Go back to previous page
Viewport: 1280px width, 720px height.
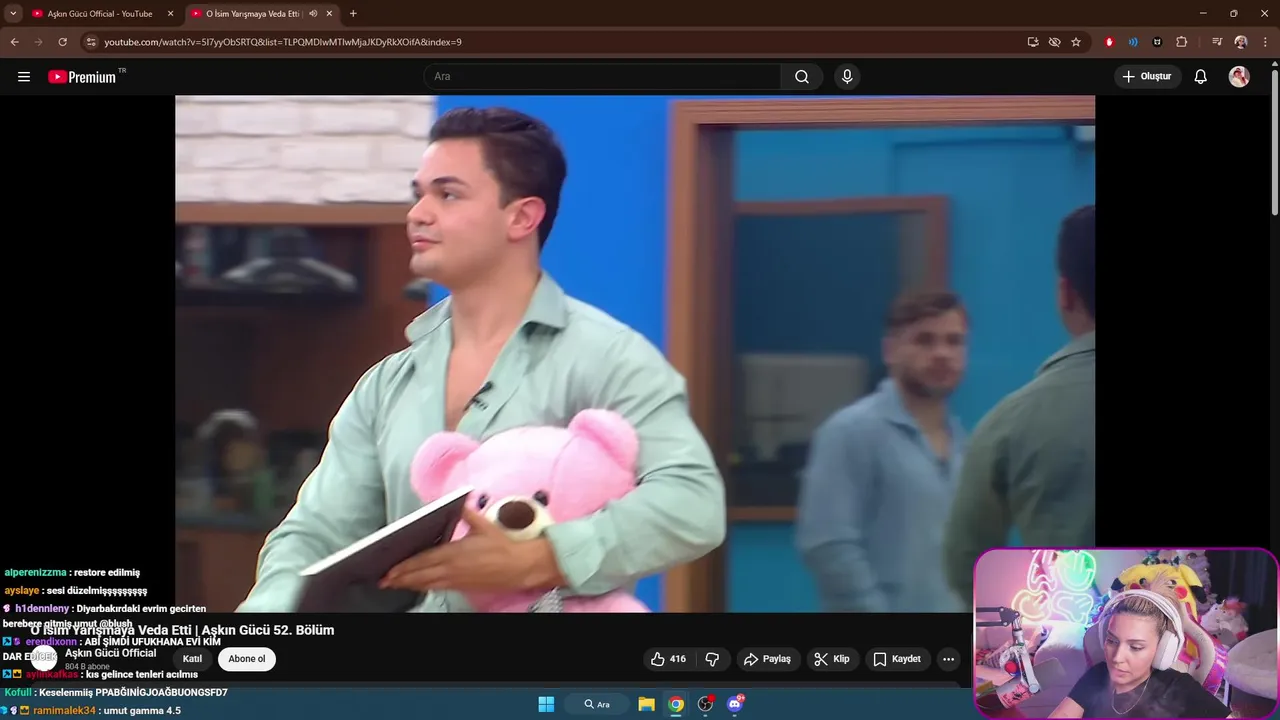[15, 42]
